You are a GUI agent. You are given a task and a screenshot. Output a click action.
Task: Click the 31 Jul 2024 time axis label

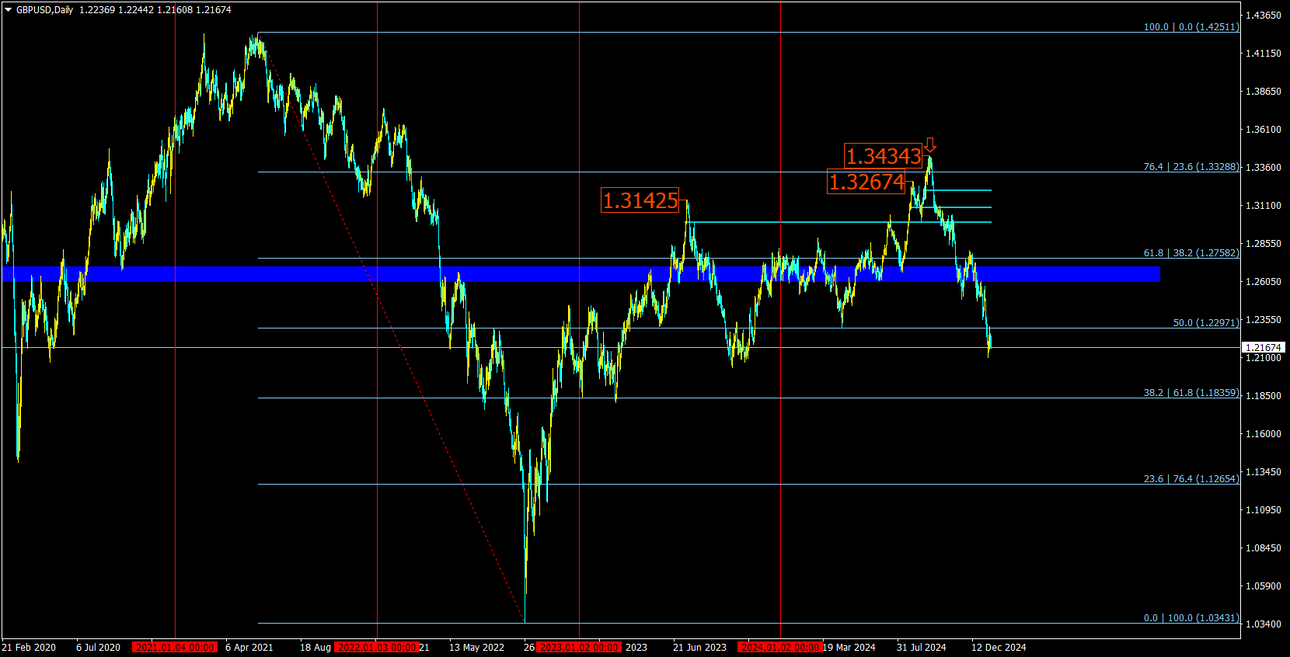pos(922,648)
